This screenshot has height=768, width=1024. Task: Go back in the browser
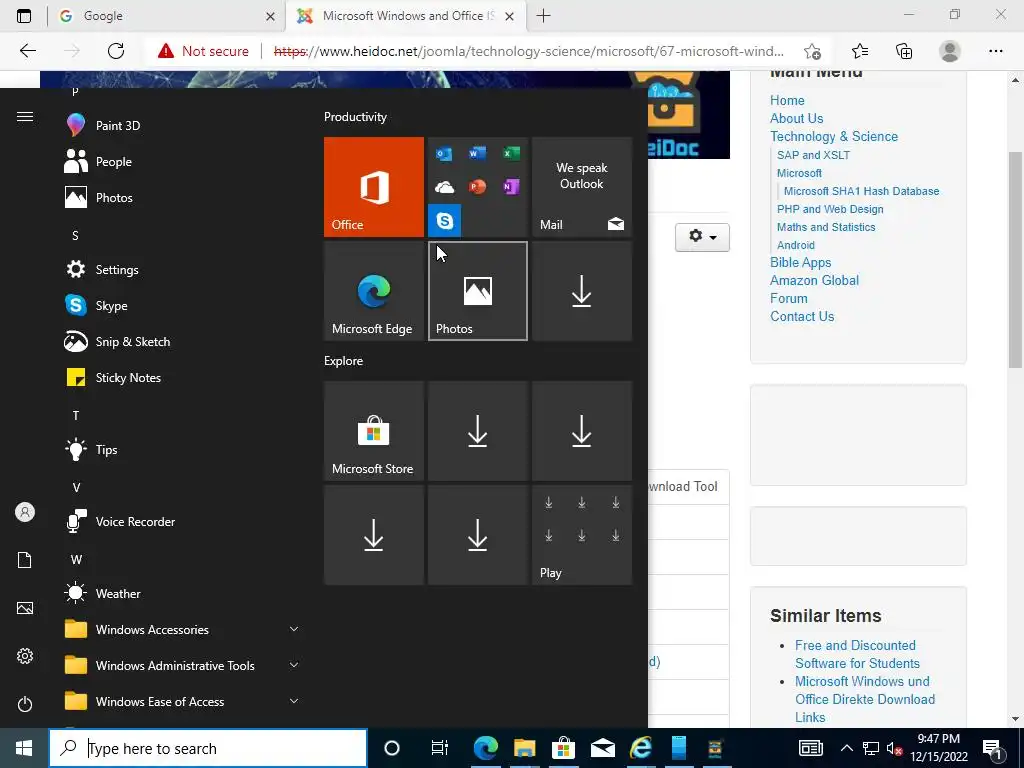coord(27,51)
